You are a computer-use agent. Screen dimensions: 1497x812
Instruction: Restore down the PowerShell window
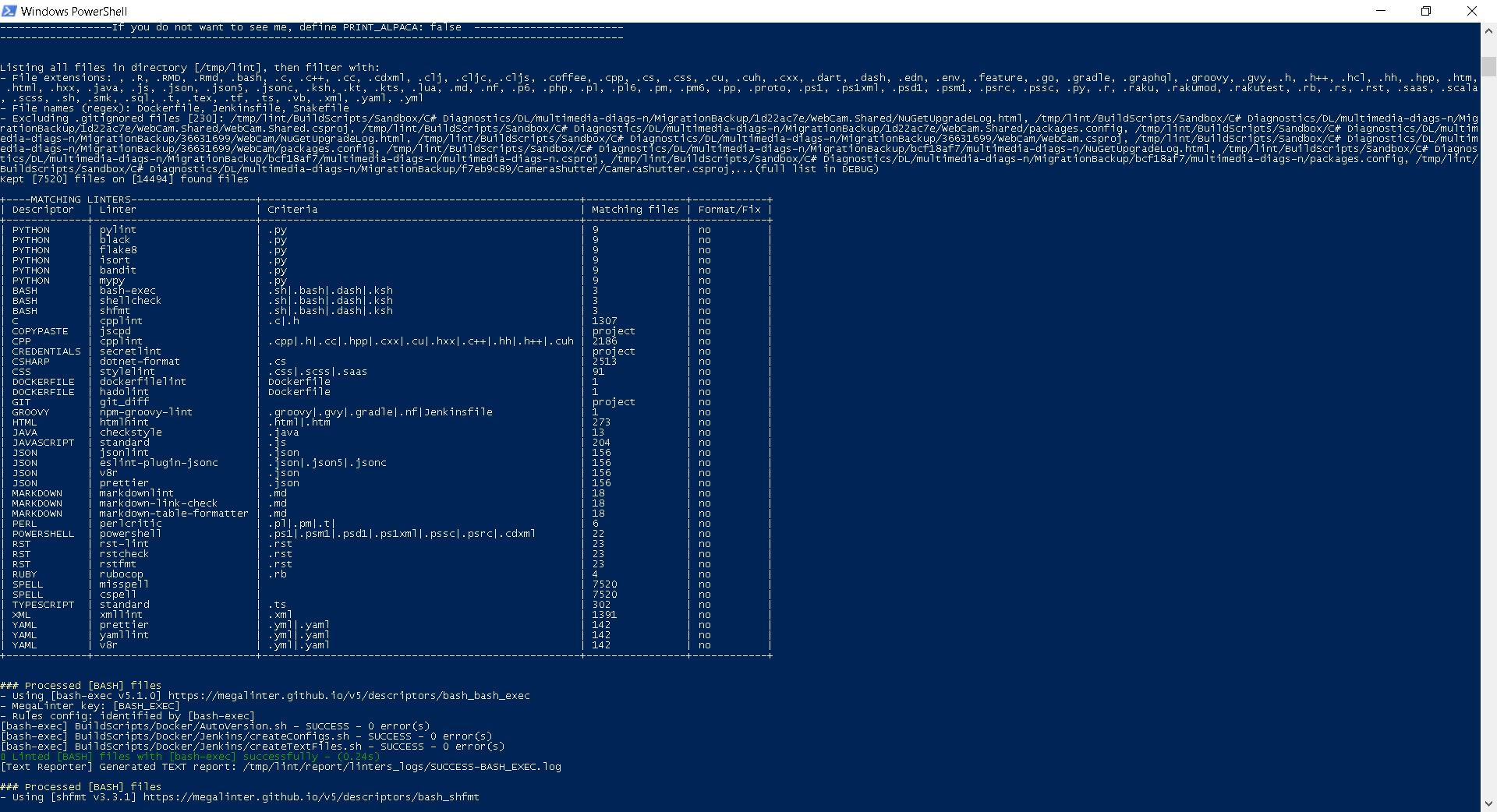1426,11
